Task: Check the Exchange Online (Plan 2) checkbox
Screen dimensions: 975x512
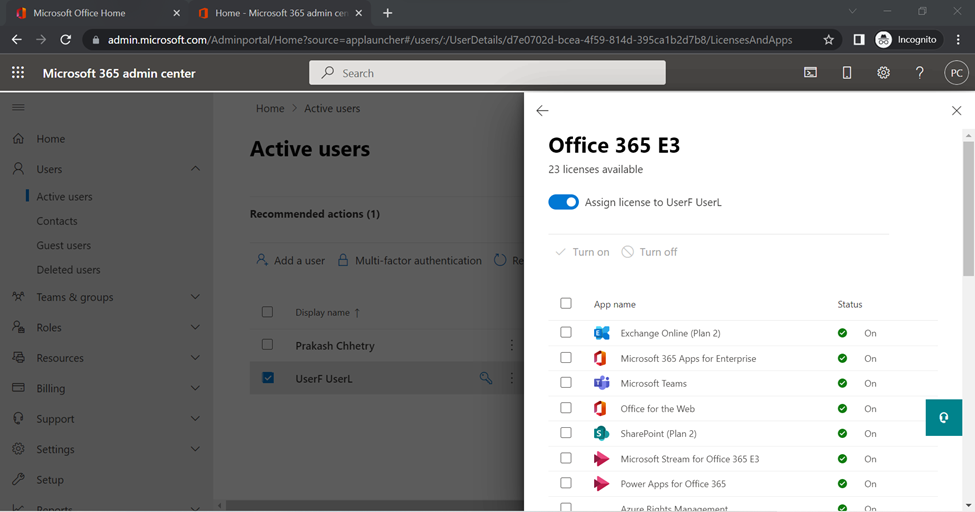Action: click(x=566, y=332)
